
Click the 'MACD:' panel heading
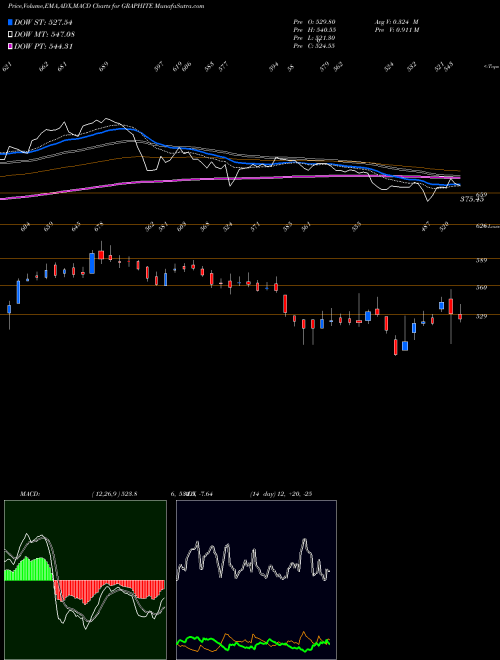[x=29, y=494]
